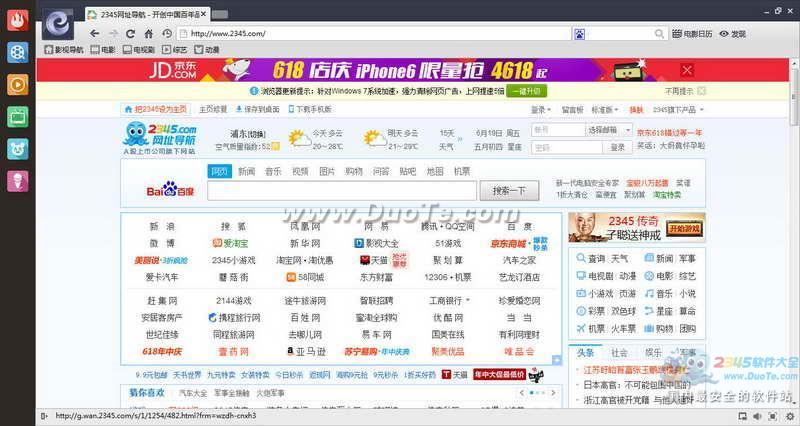Open the blue film reel sidebar icon
Screen dimensions: 800x426
point(18,53)
